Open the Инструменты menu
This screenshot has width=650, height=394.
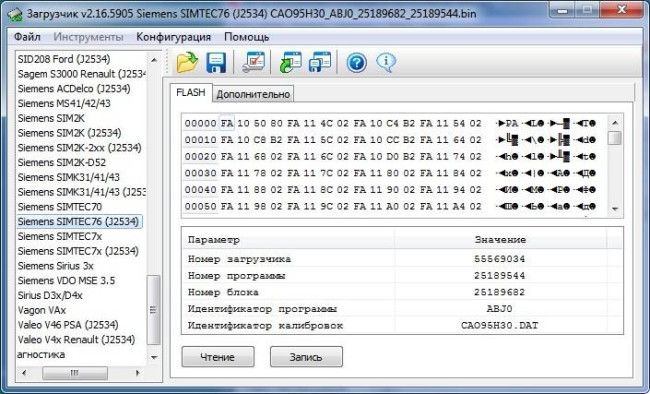(x=88, y=37)
